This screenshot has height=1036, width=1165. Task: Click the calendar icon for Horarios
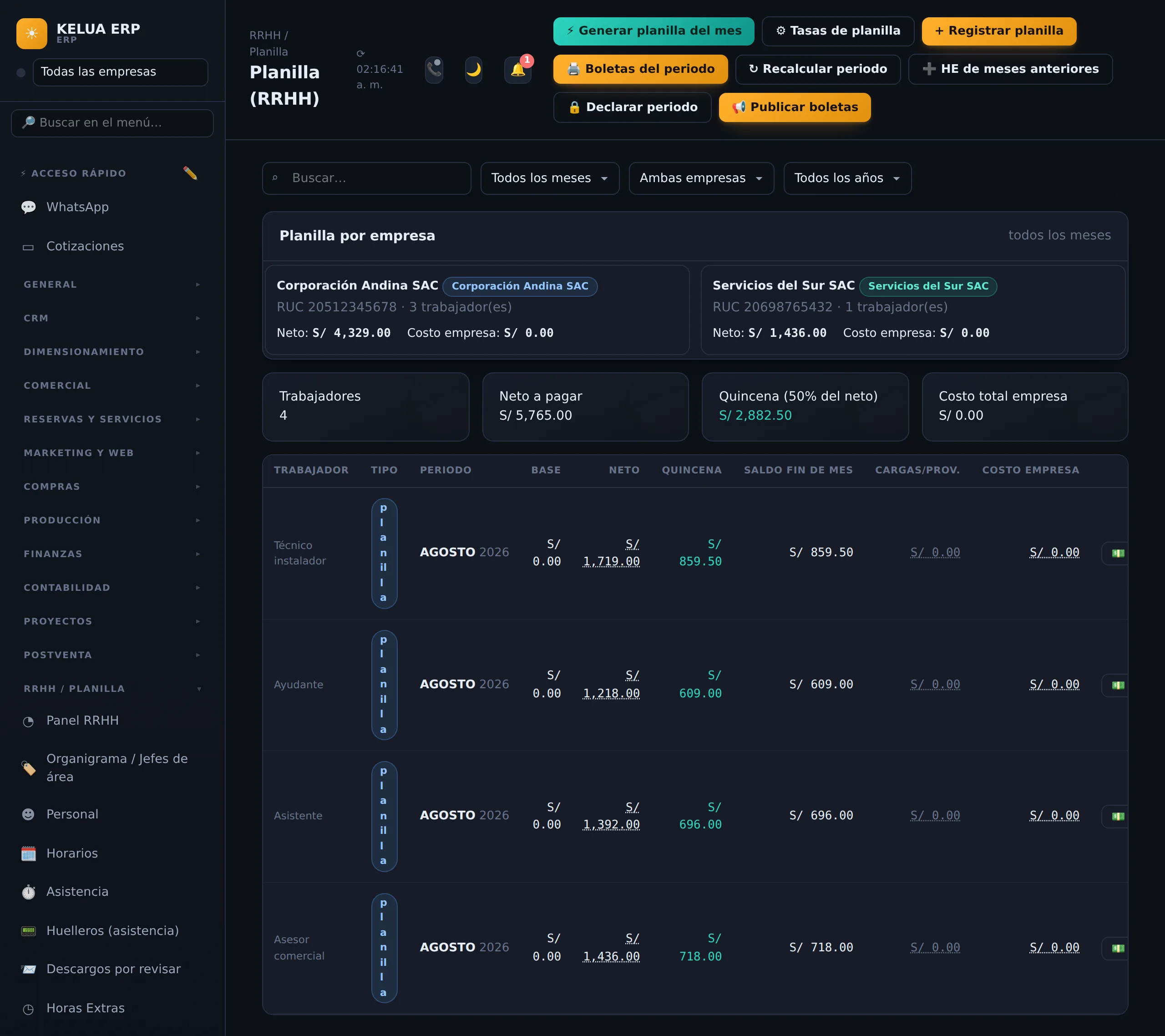[29, 853]
